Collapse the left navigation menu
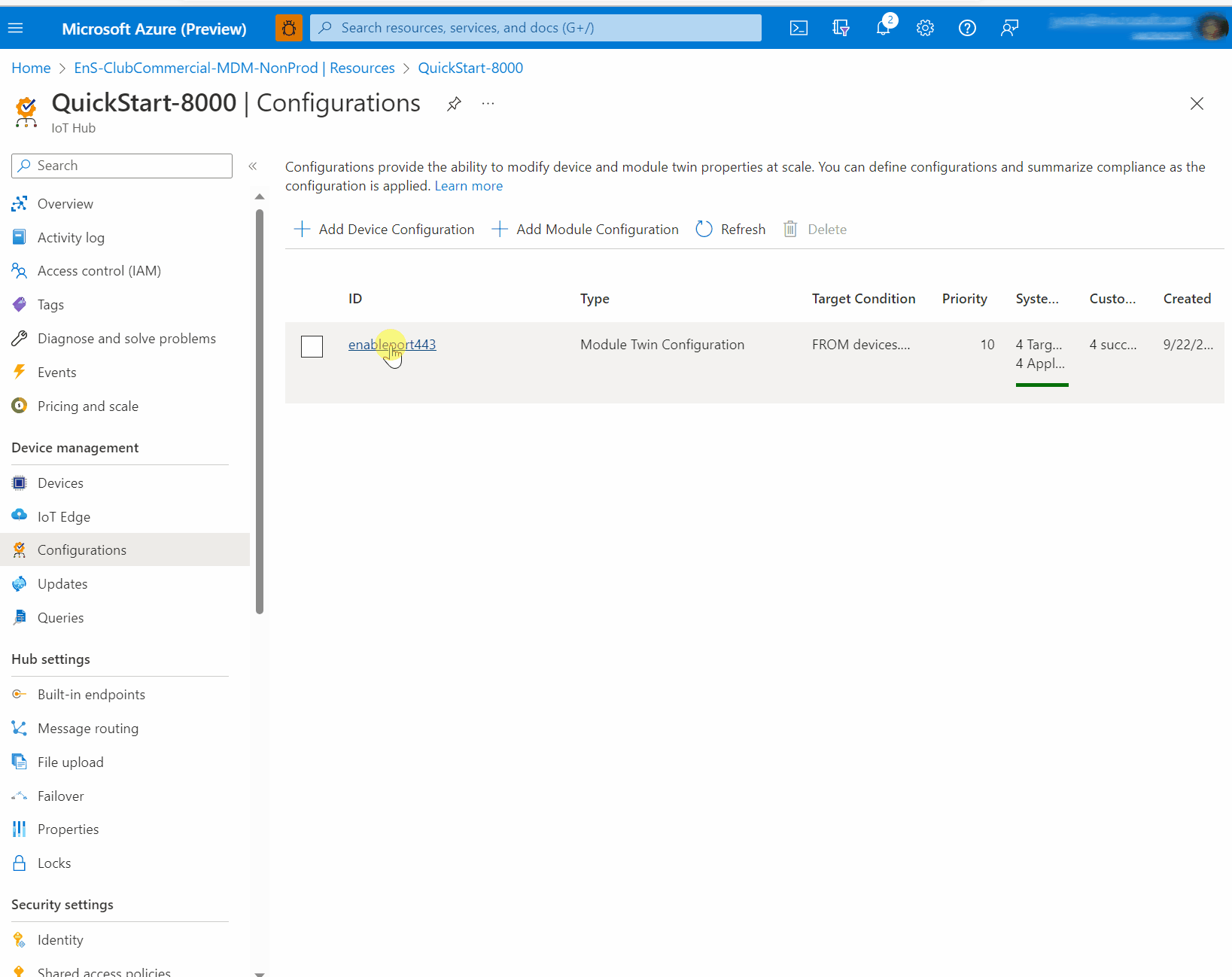Image resolution: width=1232 pixels, height=977 pixels. pos(253,166)
